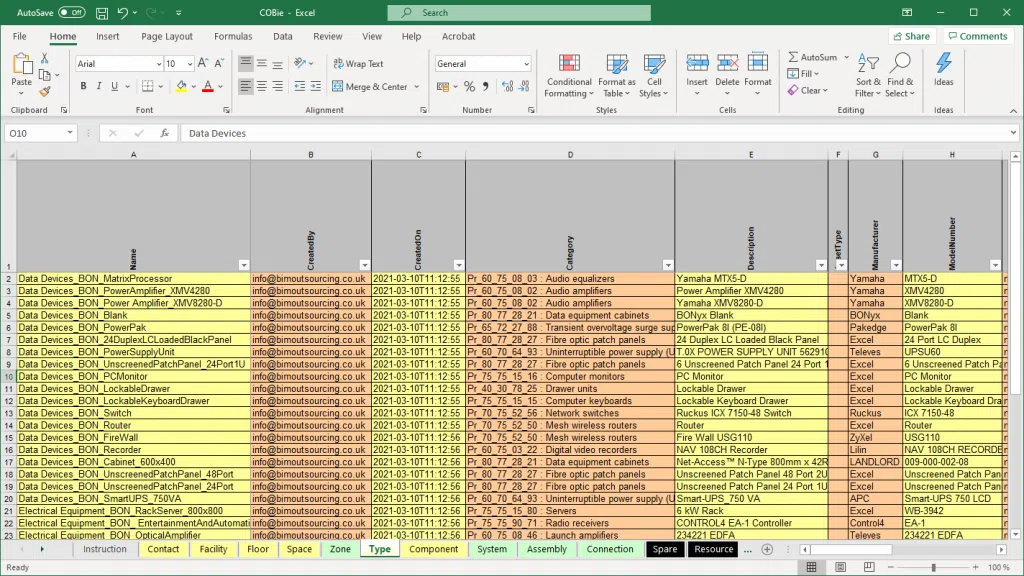Click the Save icon in title bar

102,13
